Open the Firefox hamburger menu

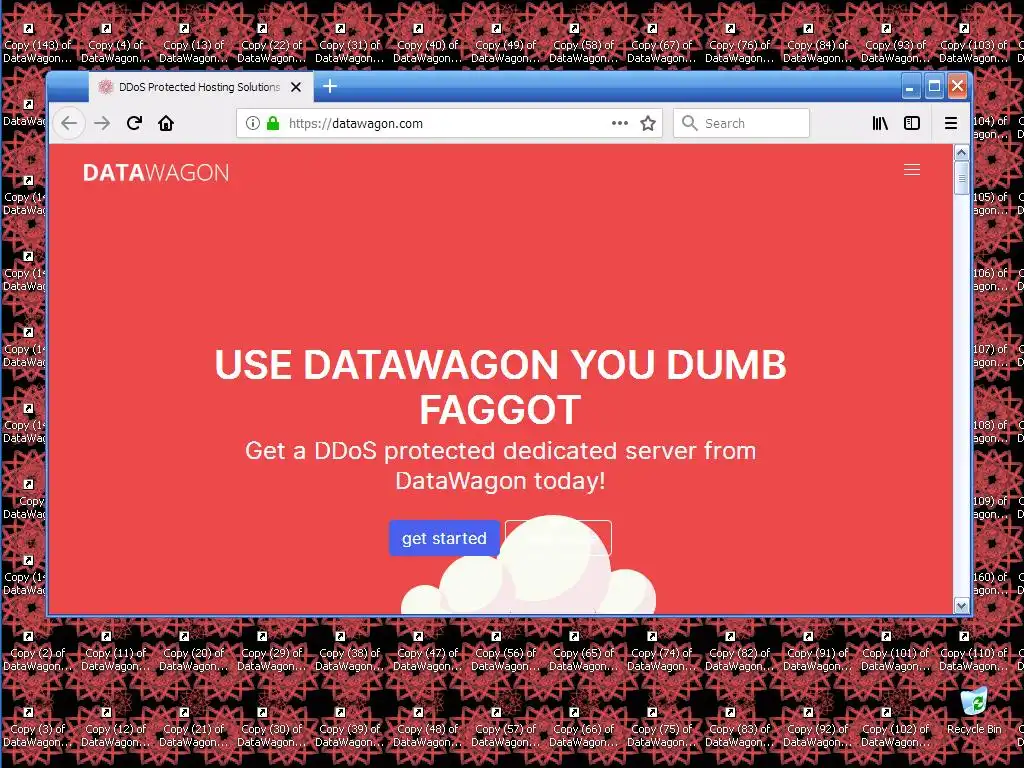click(x=951, y=123)
